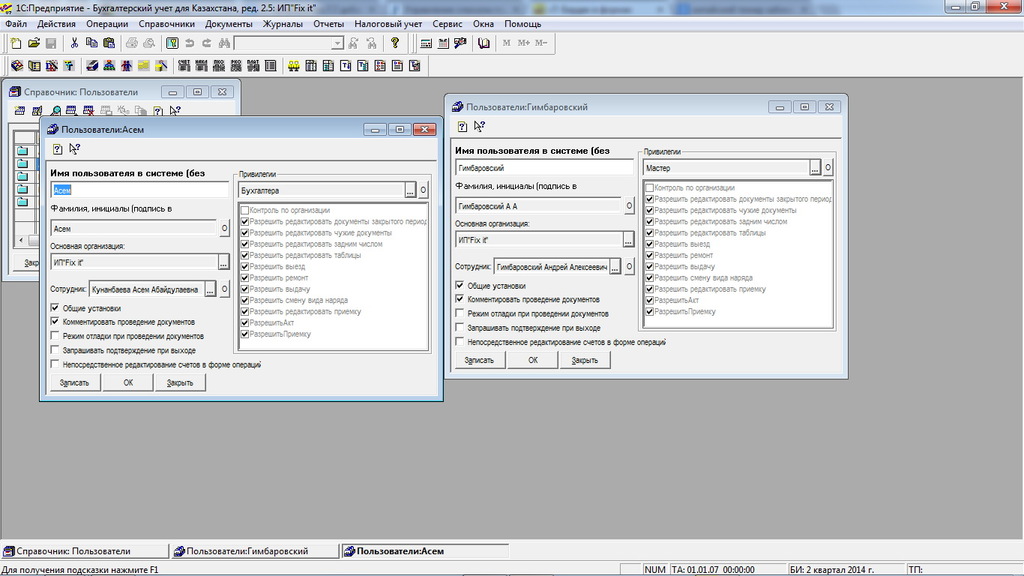
Task: Toggle Общие установки in Гимбаровский window
Action: pos(460,285)
